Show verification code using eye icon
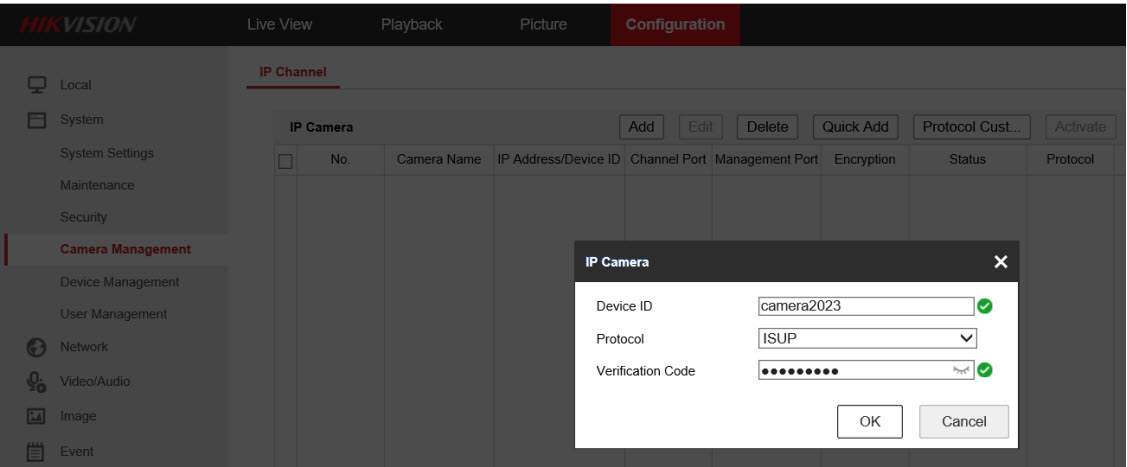Image resolution: width=1127 pixels, height=467 pixels. [x=961, y=371]
